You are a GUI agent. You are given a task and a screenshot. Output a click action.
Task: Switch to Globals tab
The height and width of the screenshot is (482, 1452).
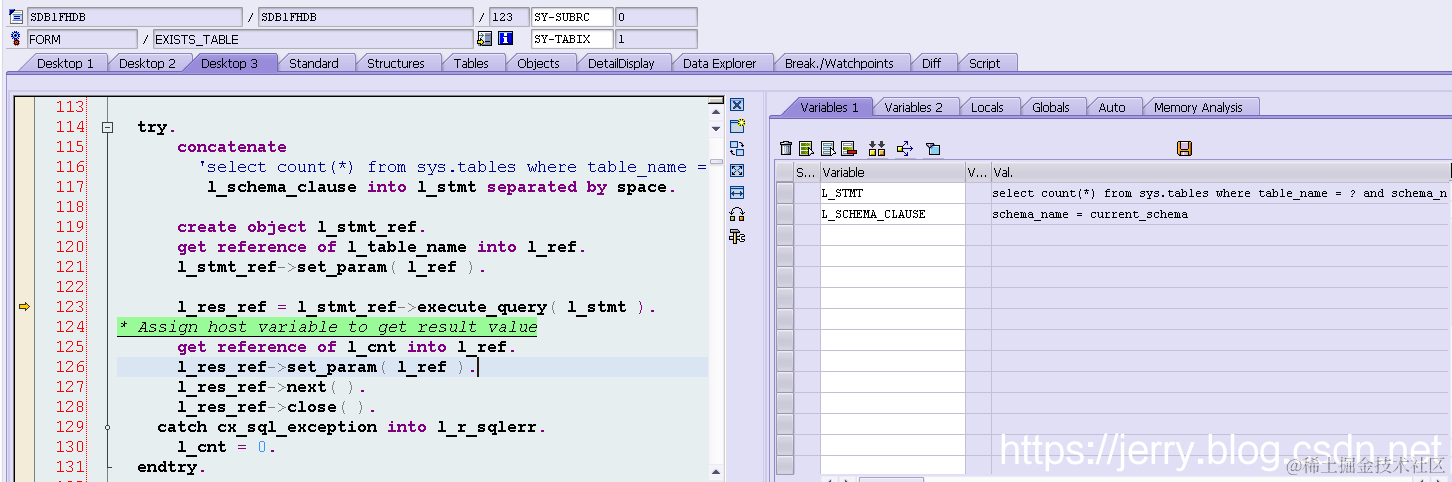pos(1051,107)
